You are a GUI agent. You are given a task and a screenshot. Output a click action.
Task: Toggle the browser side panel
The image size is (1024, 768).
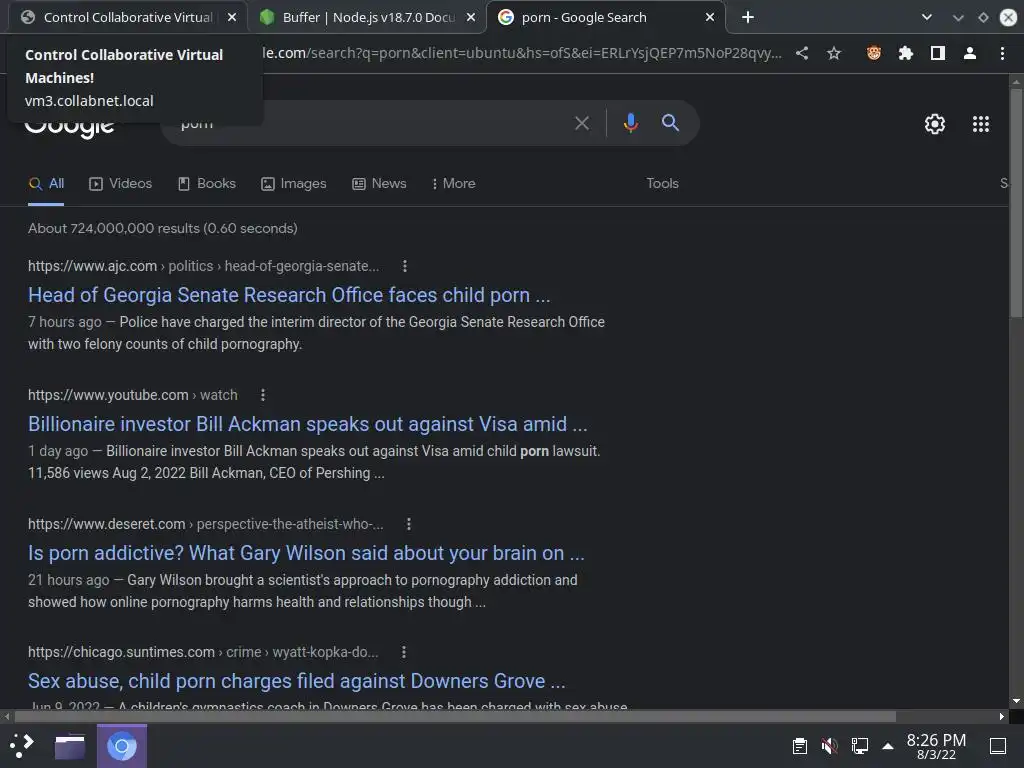(938, 54)
